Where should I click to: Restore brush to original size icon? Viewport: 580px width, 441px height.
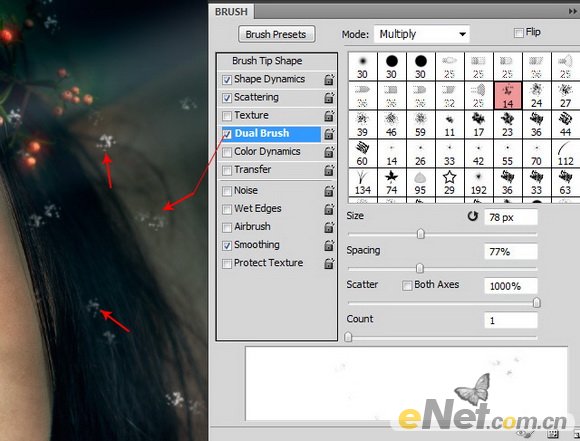tap(472, 216)
